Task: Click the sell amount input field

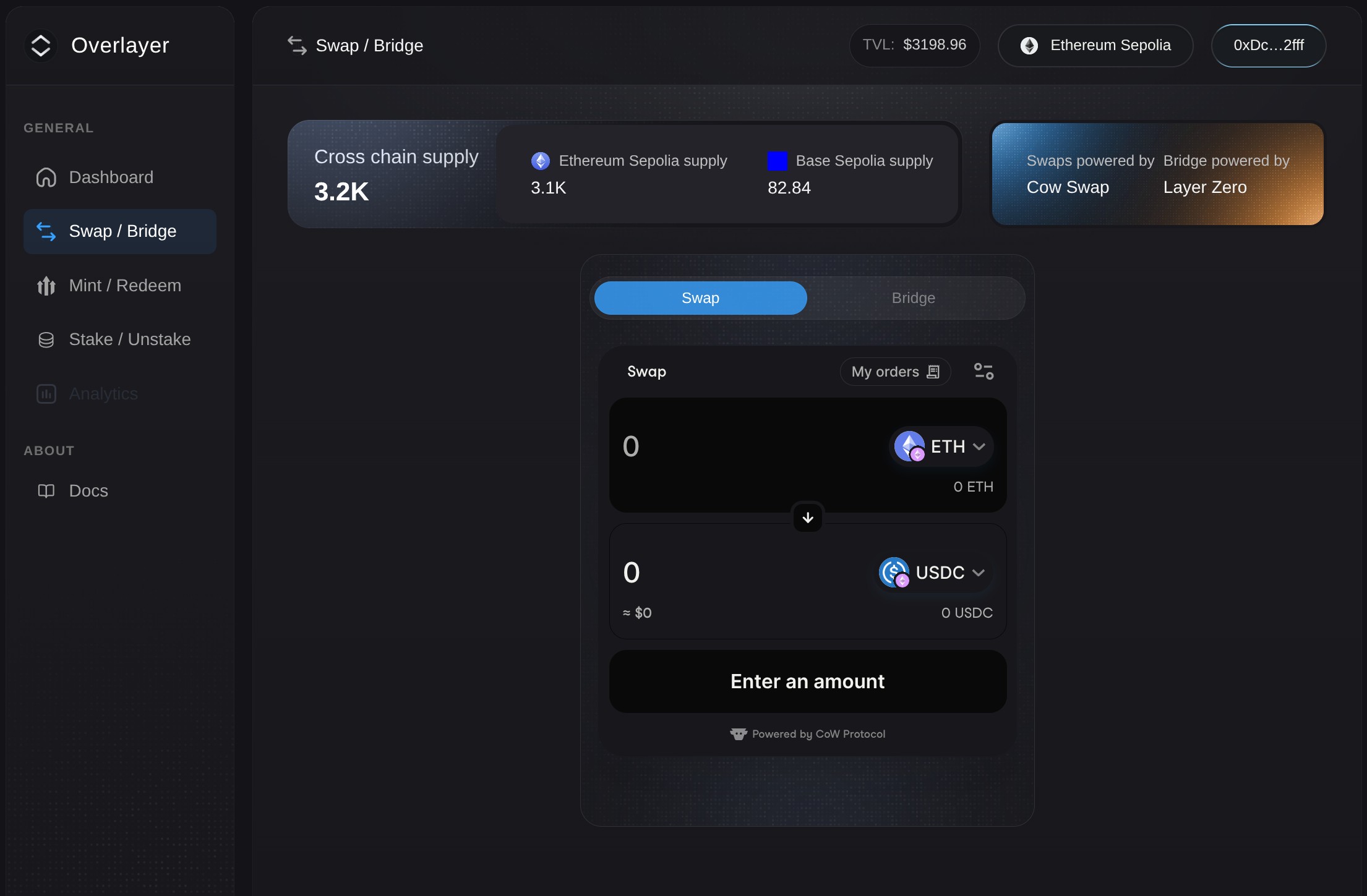Action: click(750, 446)
